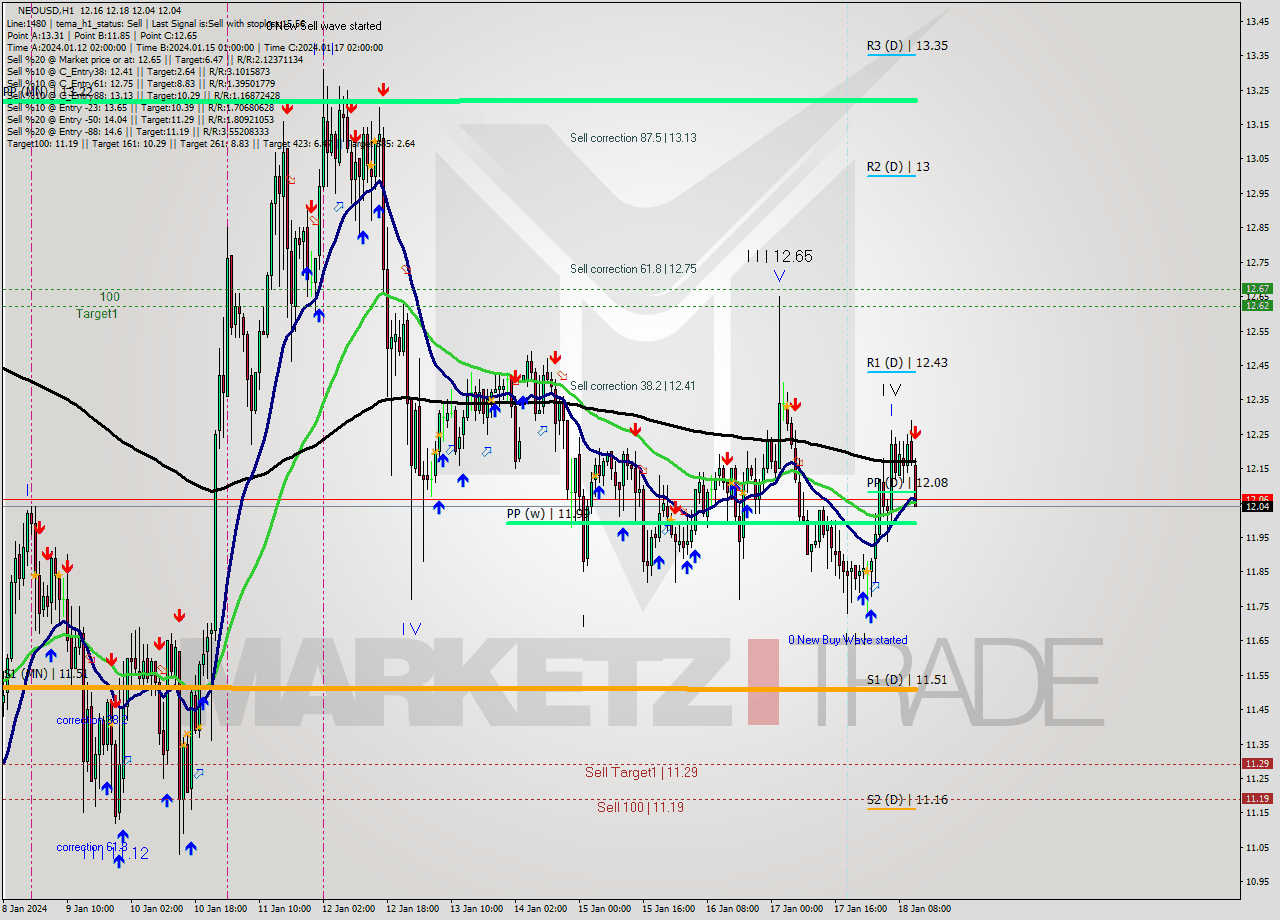Click the red sell arrow above 18 Jan candles
The height and width of the screenshot is (920, 1280).
[x=915, y=433]
